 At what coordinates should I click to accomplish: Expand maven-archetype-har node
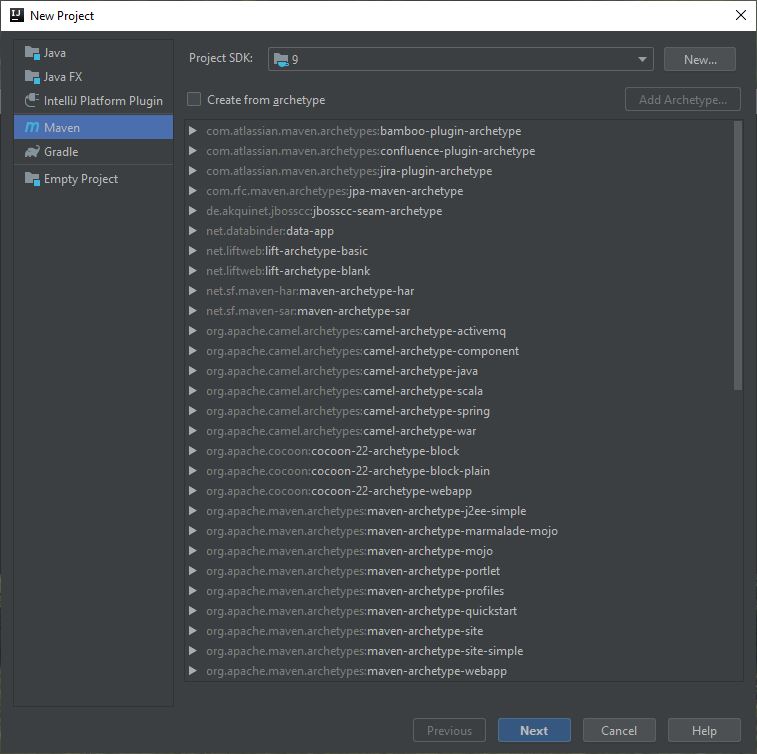tap(193, 291)
